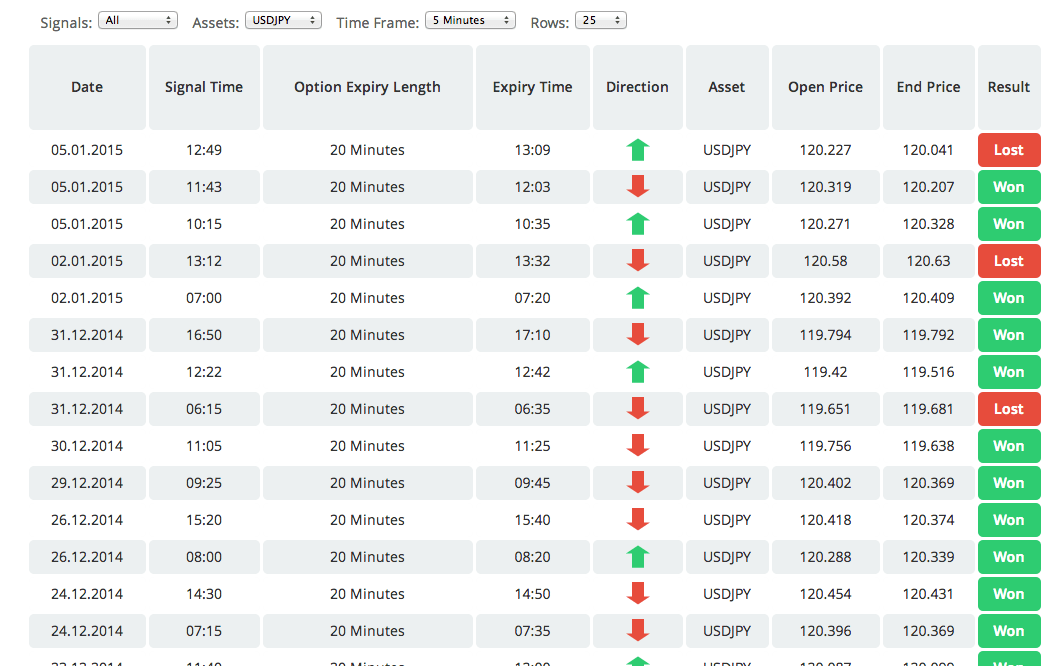
Task: Click the Won result for signal time 16:50
Action: point(1009,335)
